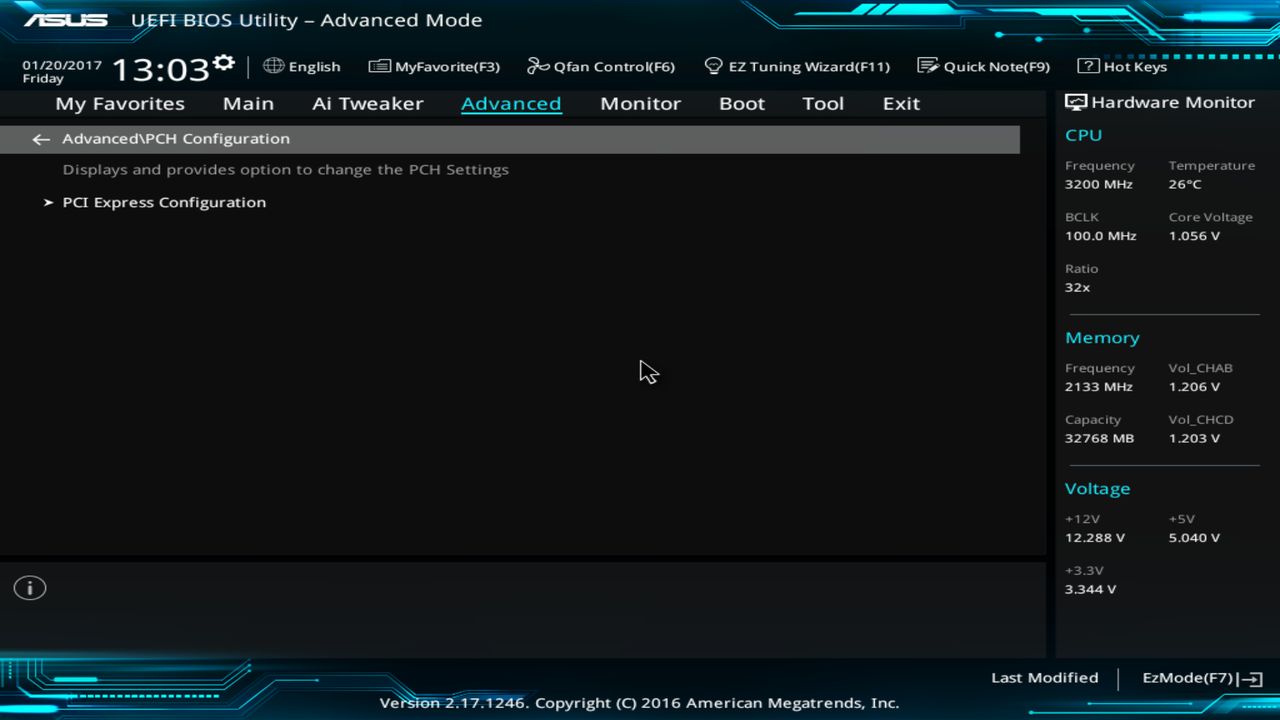This screenshot has height=720, width=1280.
Task: Click the MyFavorite(F3) icon
Action: tap(379, 66)
